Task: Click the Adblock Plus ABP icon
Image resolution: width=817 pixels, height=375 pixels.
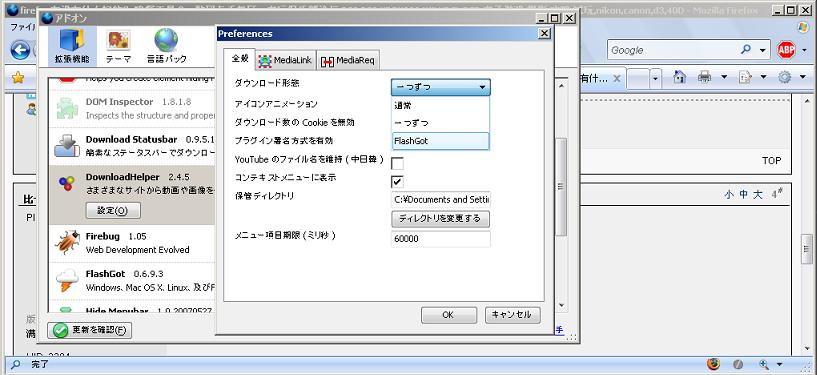Action: click(x=786, y=50)
